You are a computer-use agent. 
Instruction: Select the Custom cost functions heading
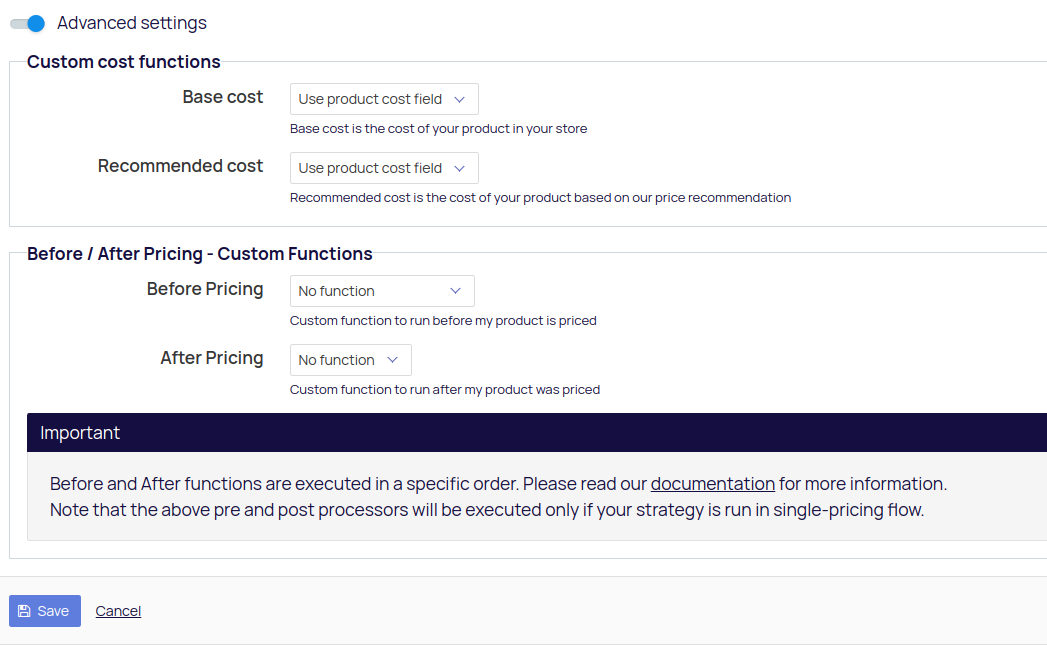123,61
